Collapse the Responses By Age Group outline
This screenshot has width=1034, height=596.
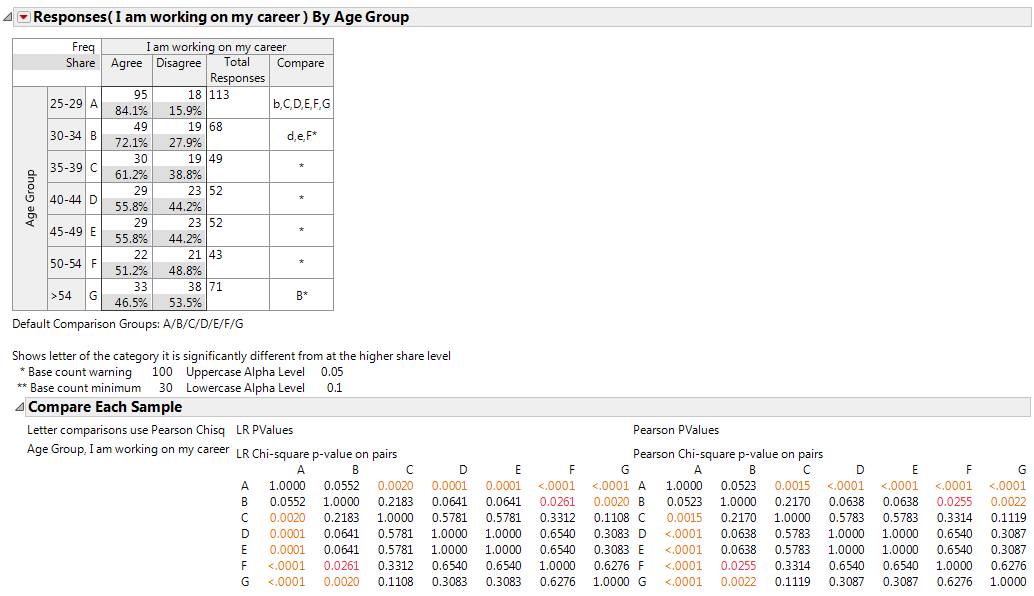[9, 17]
